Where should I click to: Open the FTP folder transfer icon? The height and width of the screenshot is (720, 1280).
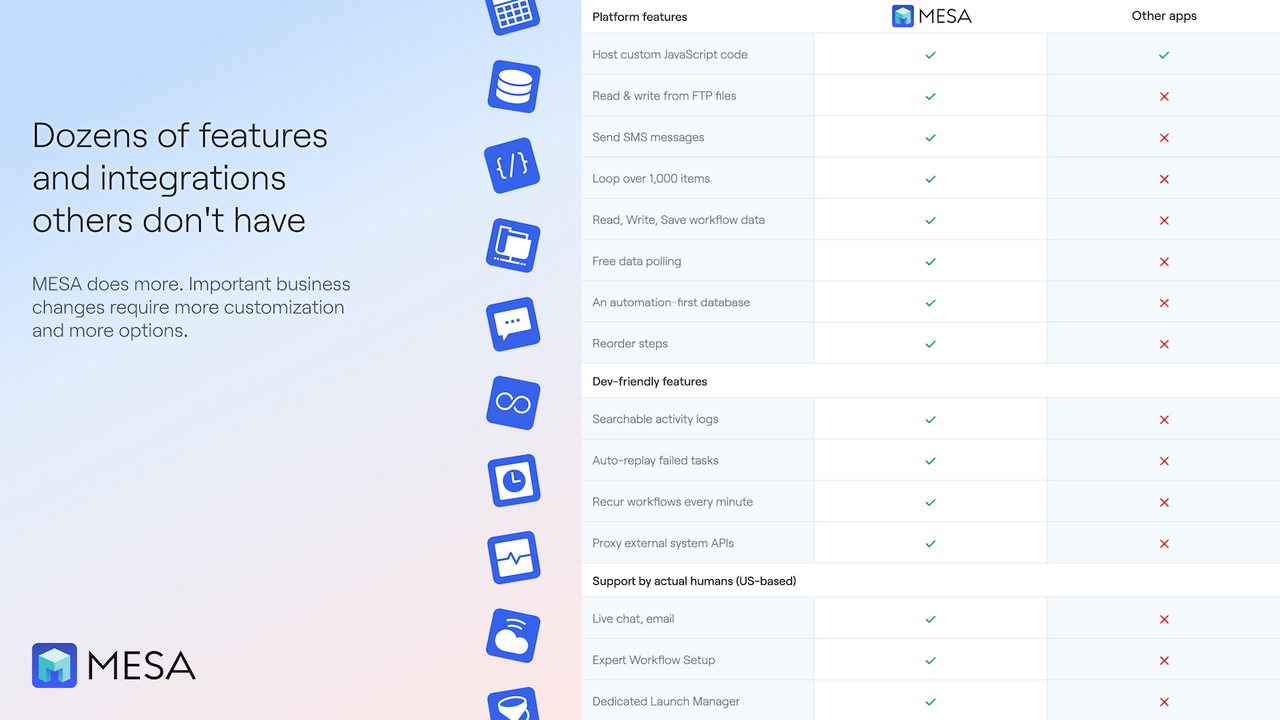[x=513, y=245]
